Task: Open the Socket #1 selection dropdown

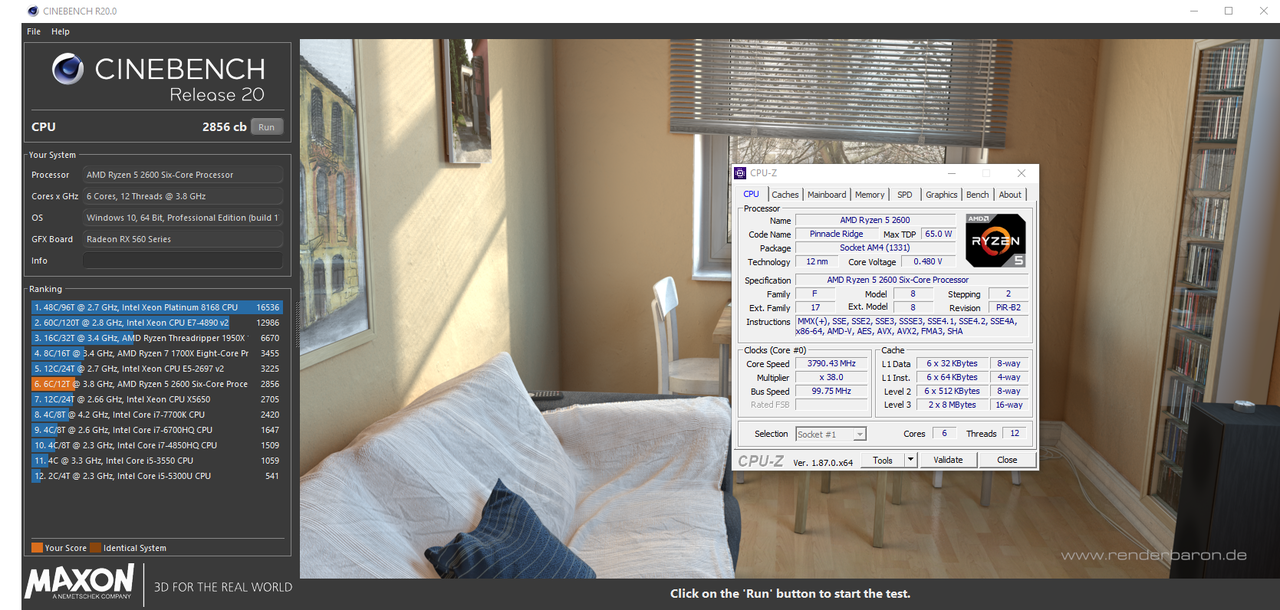Action: pos(831,434)
